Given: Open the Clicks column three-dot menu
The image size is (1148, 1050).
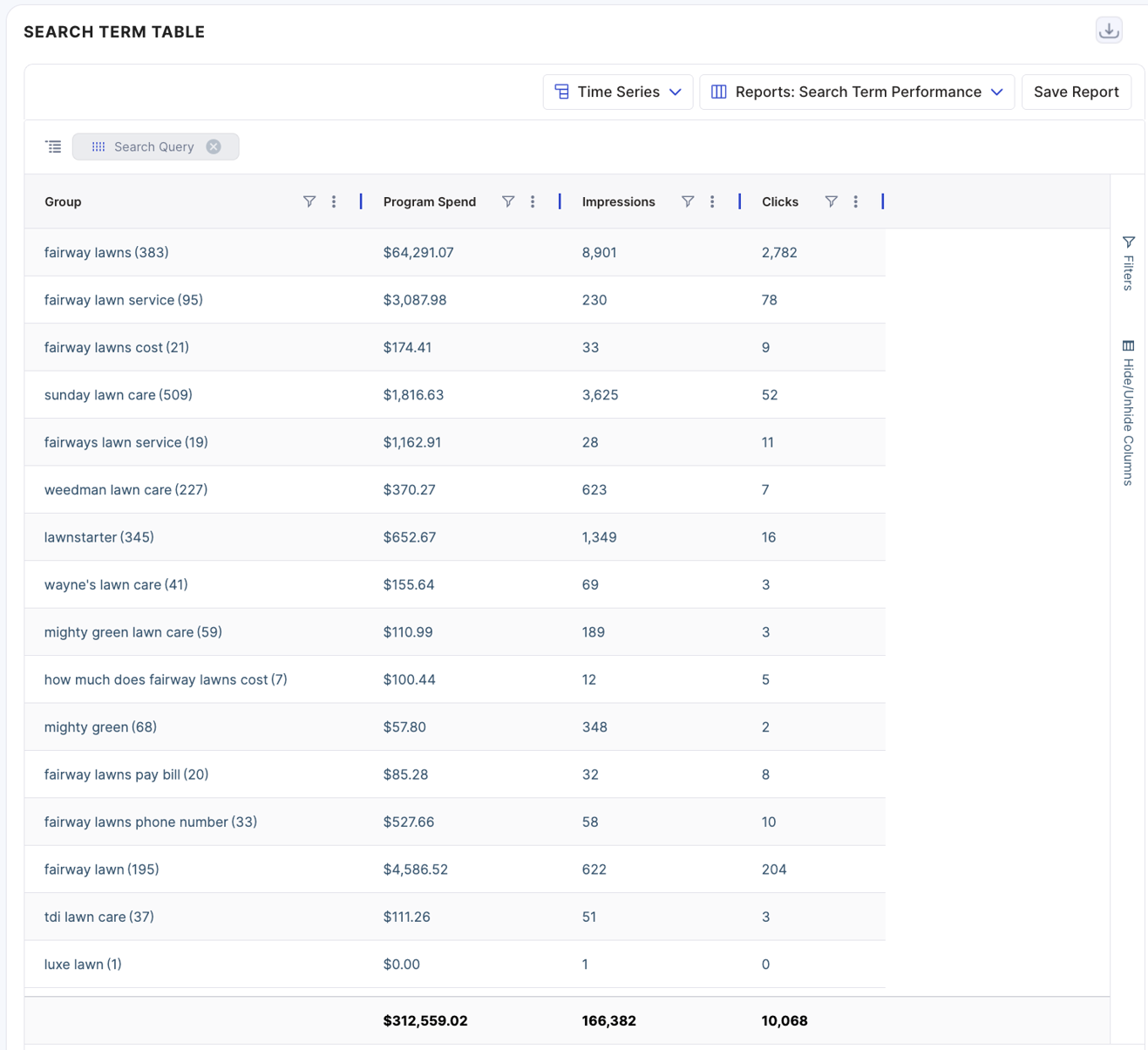Looking at the screenshot, I should [856, 201].
